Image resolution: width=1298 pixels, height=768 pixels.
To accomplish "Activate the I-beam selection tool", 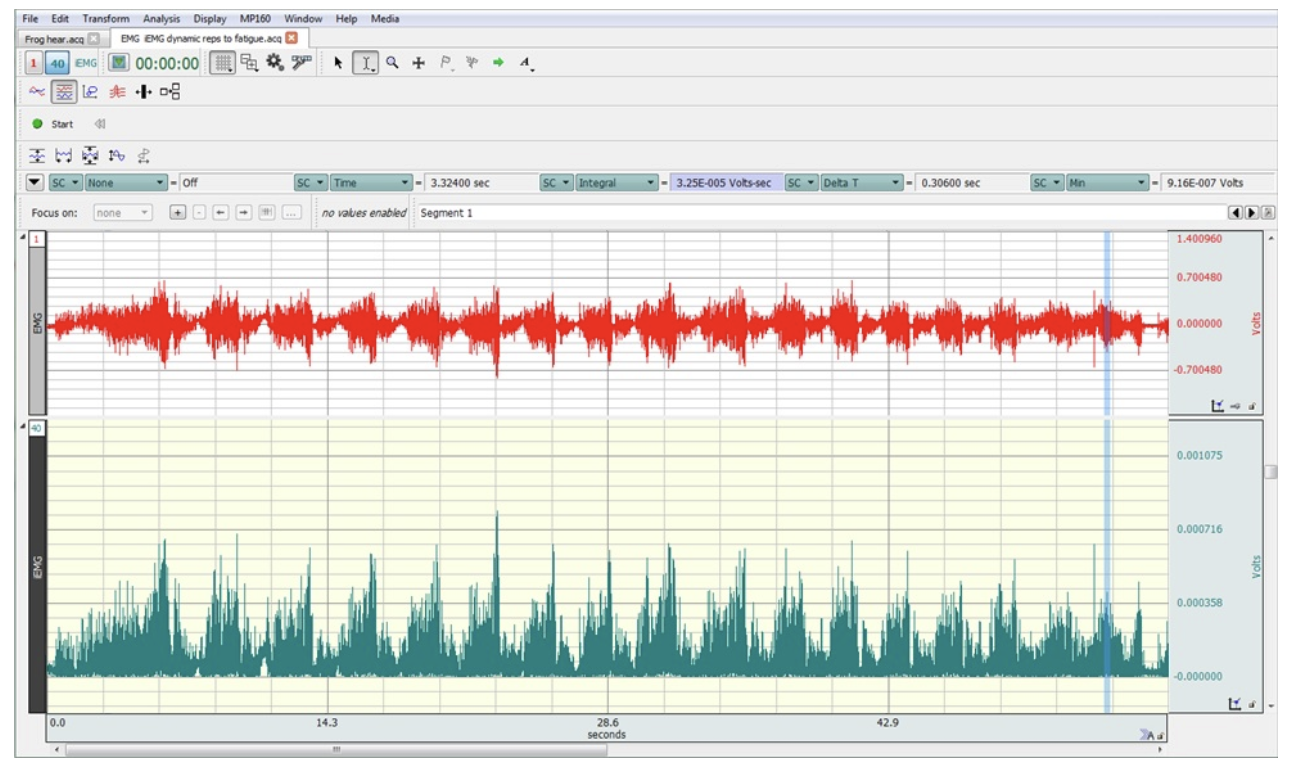I will point(366,63).
